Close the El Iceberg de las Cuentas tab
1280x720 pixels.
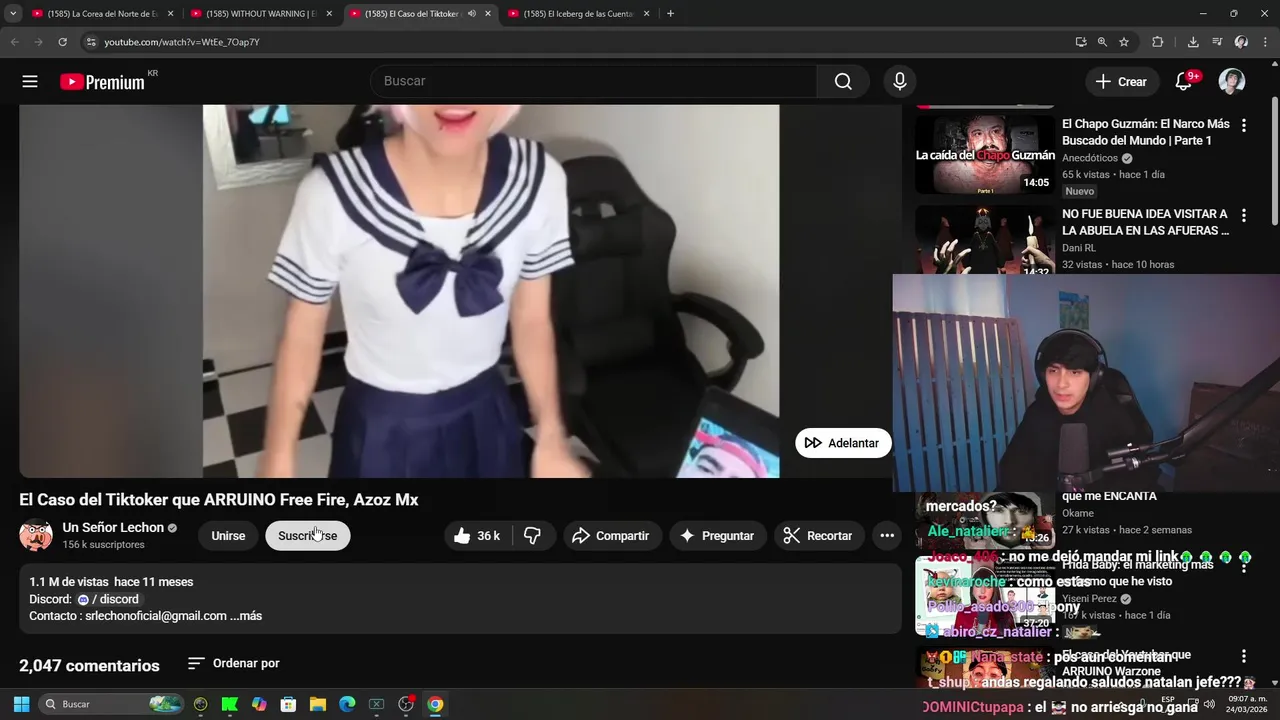click(x=647, y=14)
